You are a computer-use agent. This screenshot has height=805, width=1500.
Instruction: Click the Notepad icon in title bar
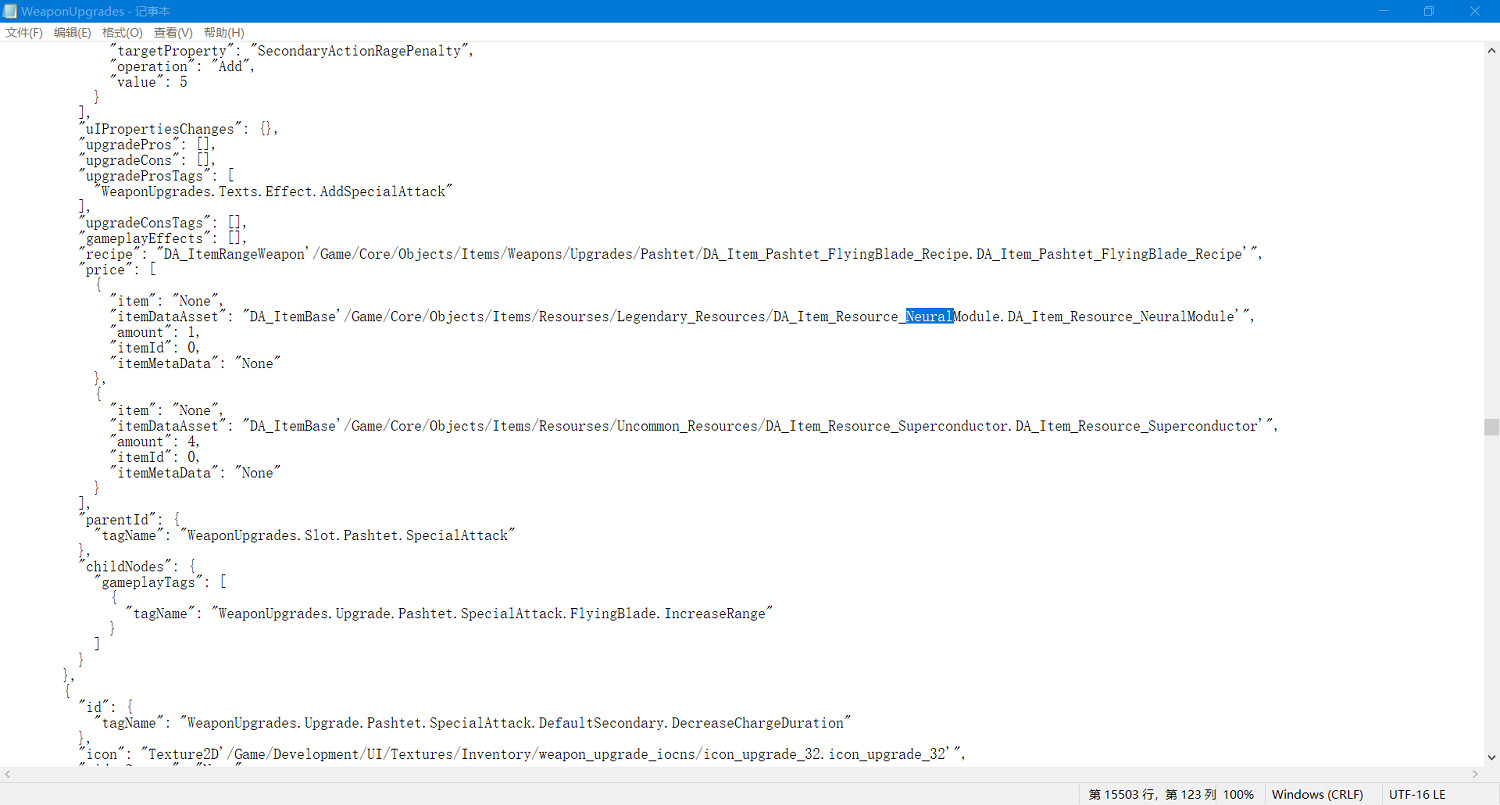[10, 11]
